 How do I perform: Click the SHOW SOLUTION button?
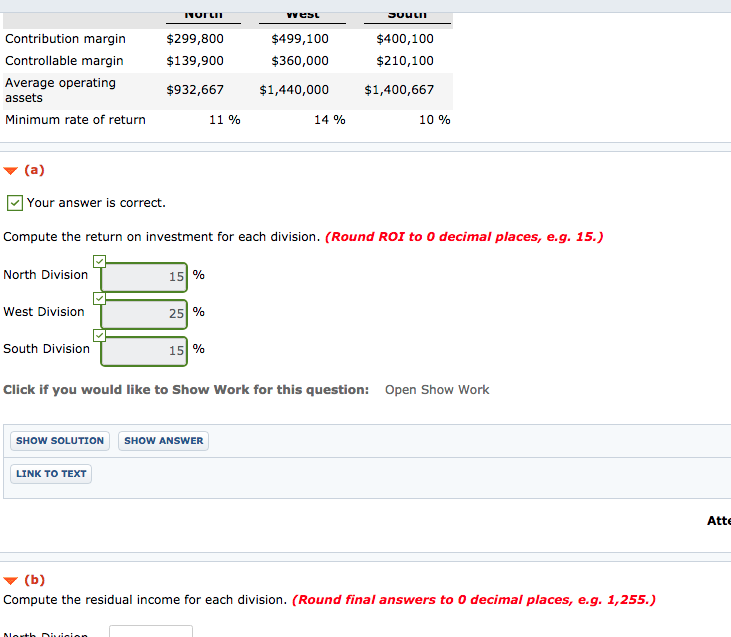60,441
